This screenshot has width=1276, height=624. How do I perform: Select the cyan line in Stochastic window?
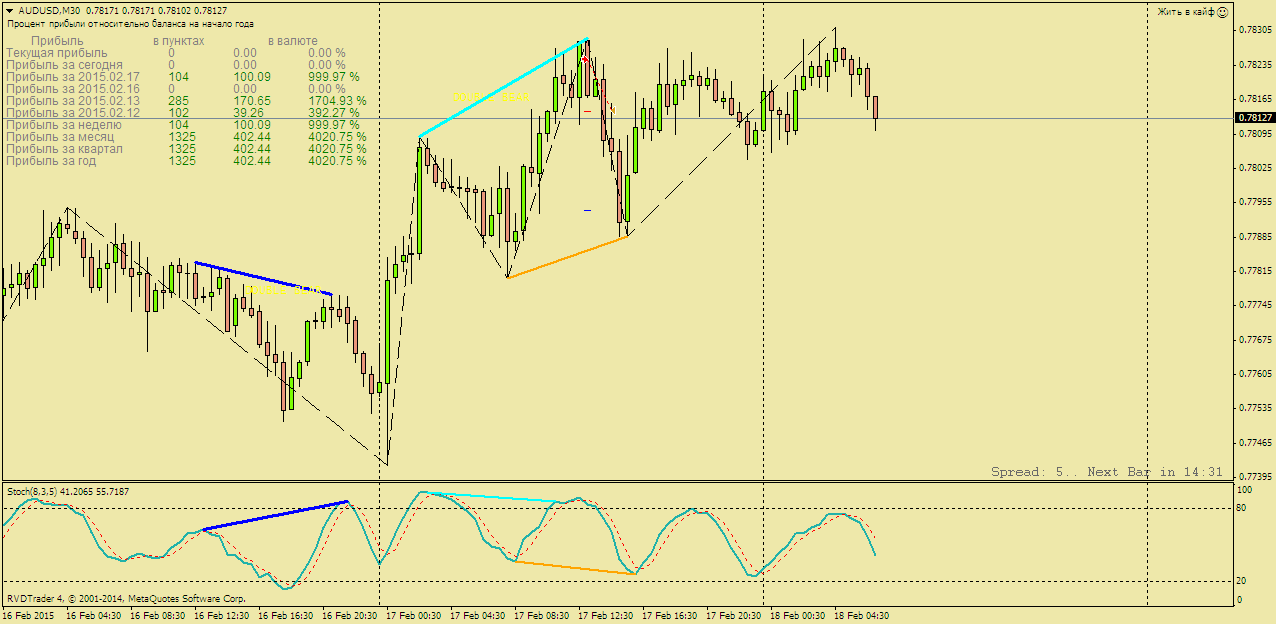pos(493,496)
